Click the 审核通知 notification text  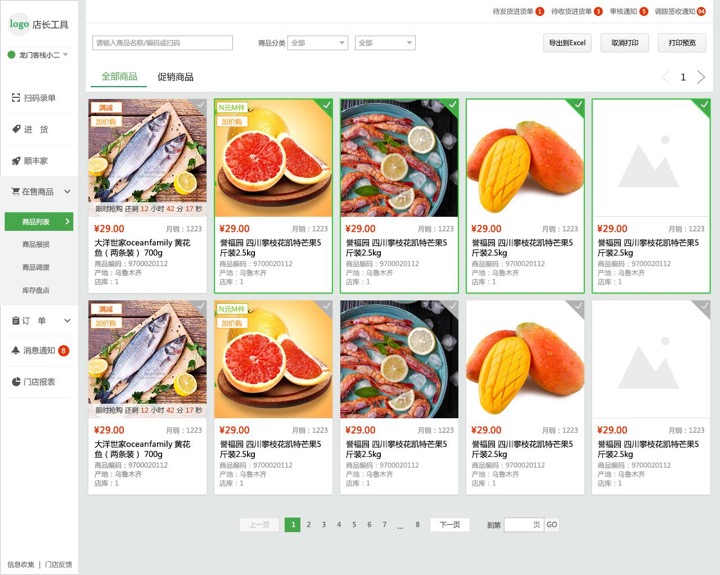(x=623, y=11)
